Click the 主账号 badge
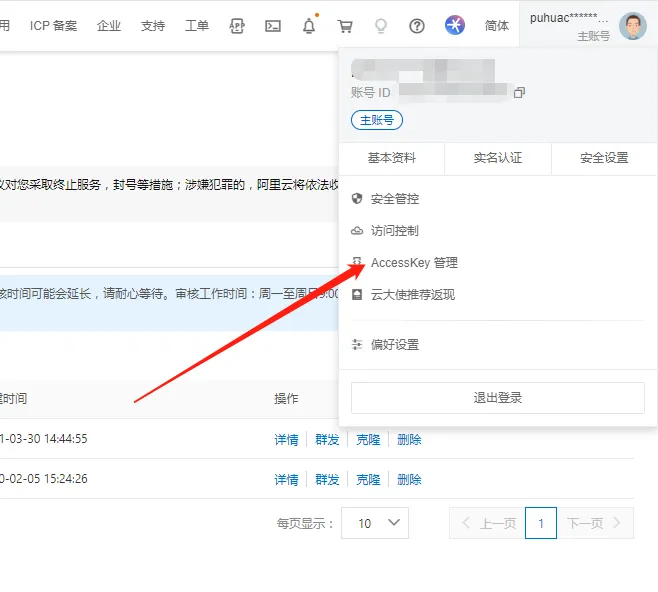This screenshot has height=592, width=658. coord(377,120)
